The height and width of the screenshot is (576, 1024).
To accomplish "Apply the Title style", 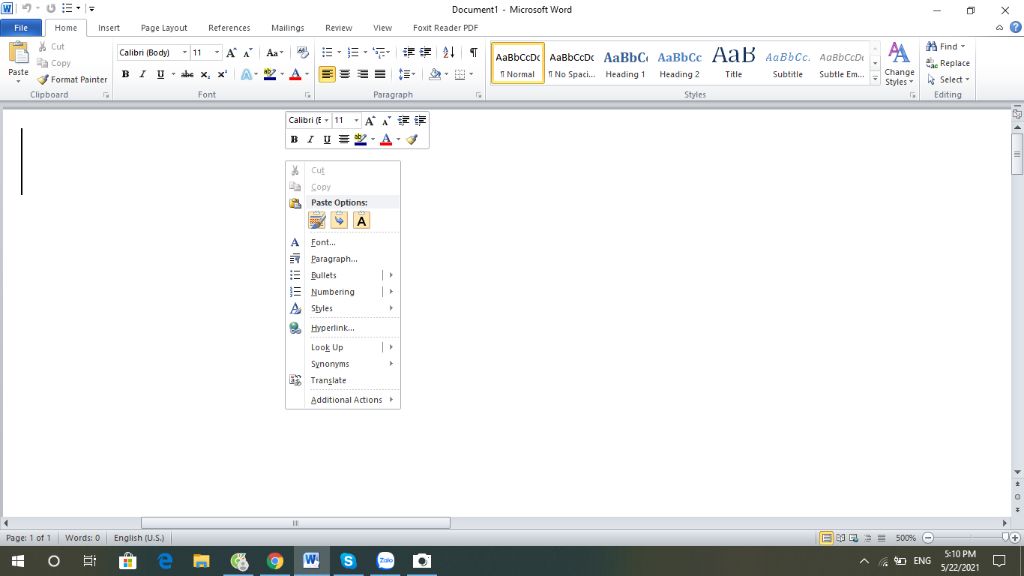I will [x=733, y=63].
